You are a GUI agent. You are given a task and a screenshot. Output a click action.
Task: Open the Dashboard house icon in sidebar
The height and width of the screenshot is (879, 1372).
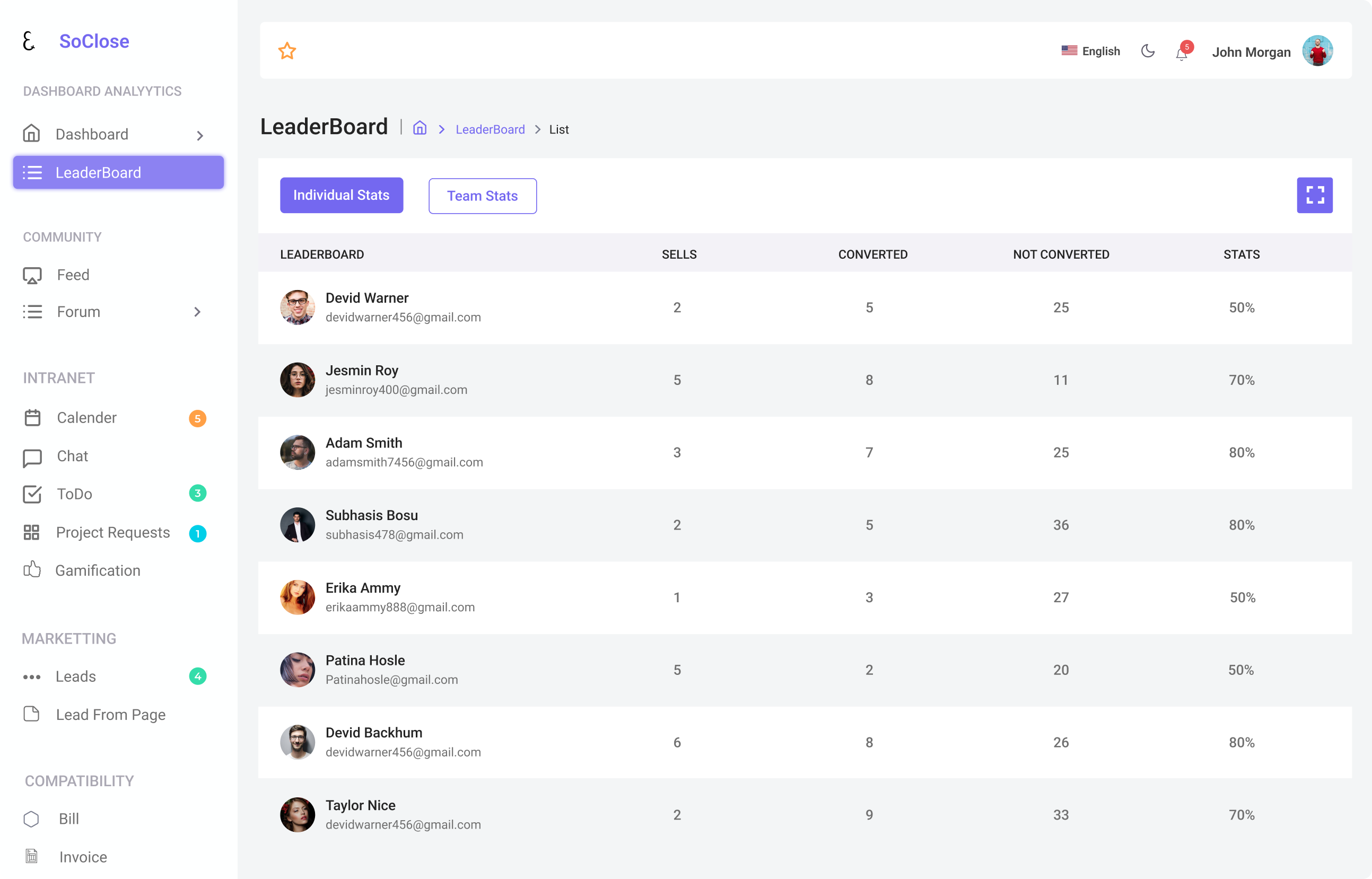[31, 134]
